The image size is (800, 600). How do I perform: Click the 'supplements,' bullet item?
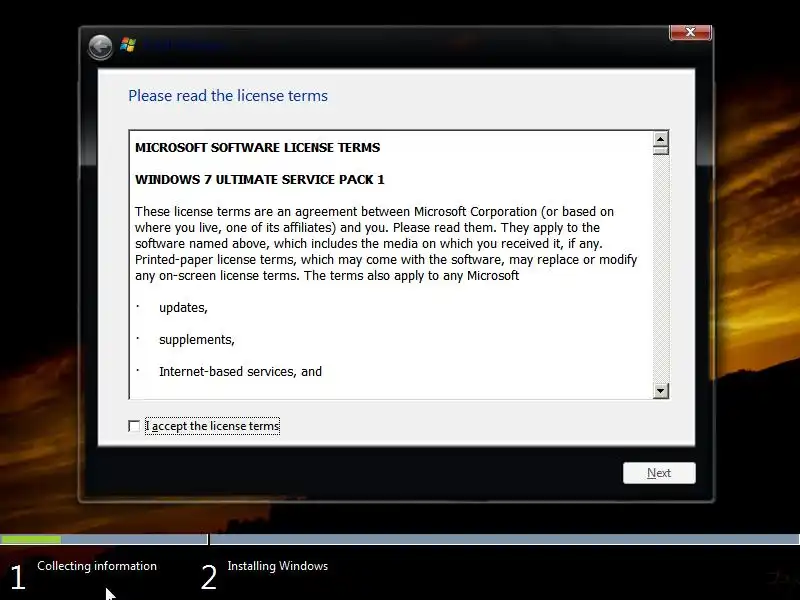pos(196,340)
